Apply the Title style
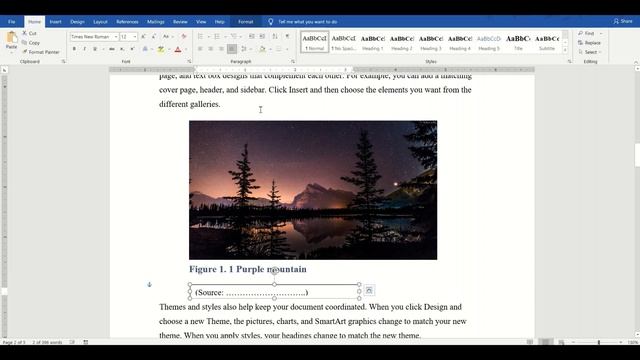 (518, 42)
